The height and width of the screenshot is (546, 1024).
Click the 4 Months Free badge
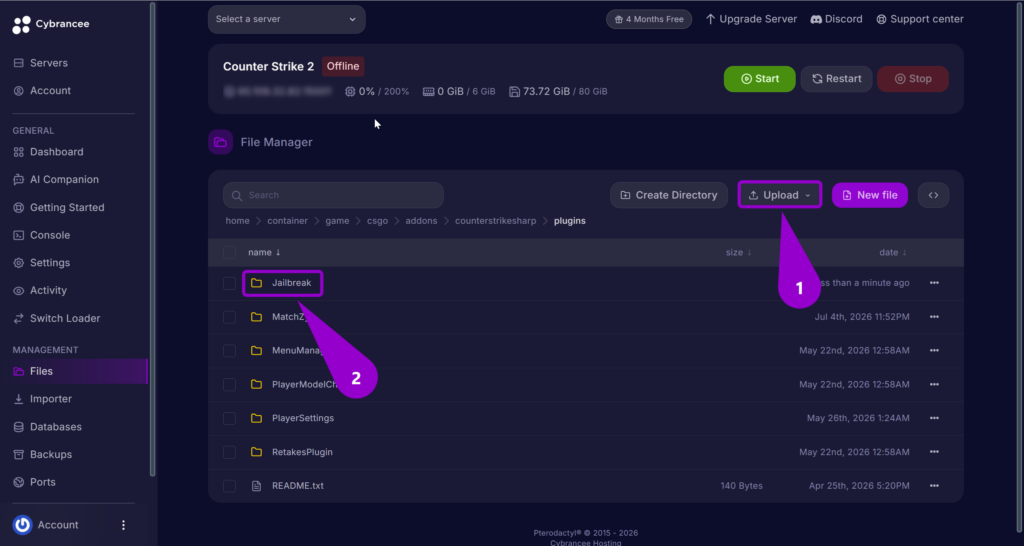coord(648,19)
